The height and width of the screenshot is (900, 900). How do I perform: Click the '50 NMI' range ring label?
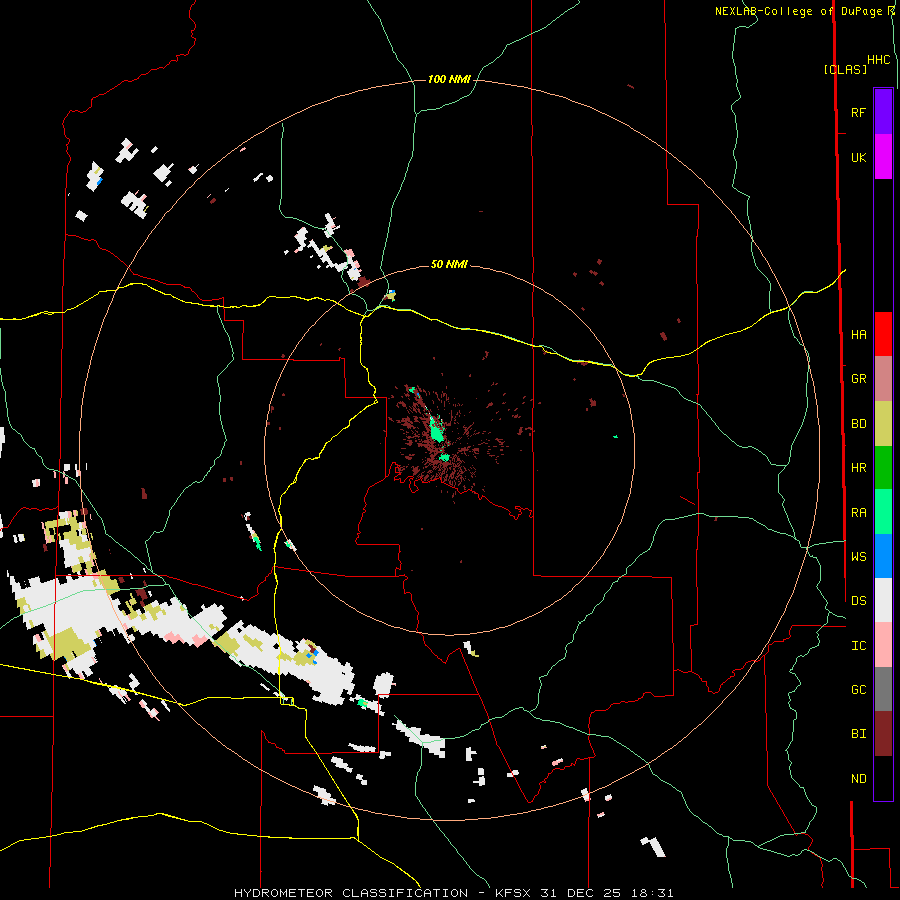pyautogui.click(x=449, y=264)
